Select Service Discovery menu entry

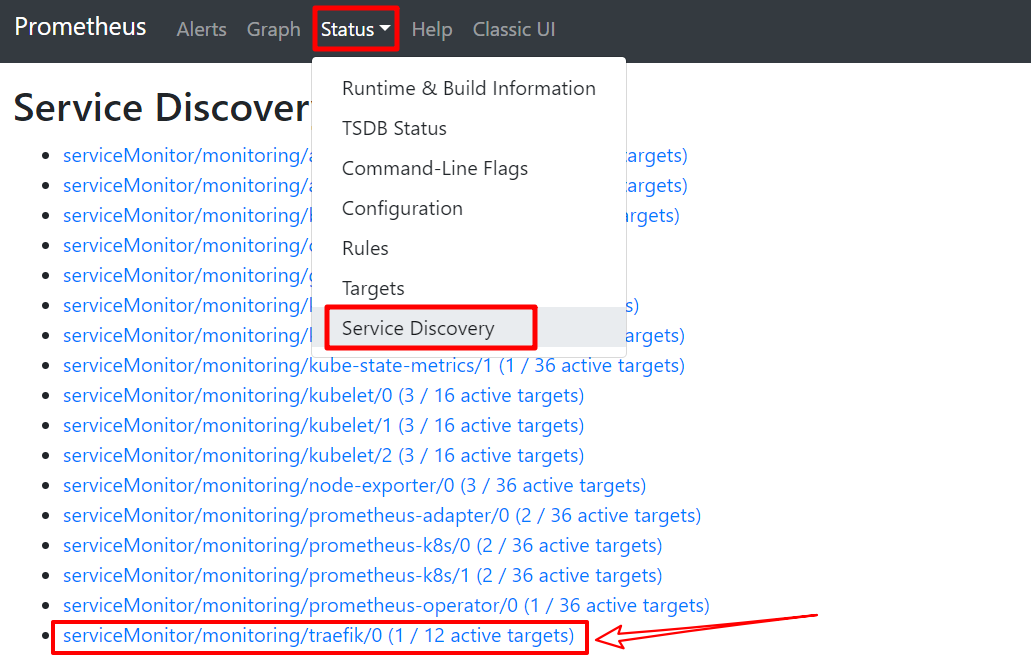click(x=418, y=328)
